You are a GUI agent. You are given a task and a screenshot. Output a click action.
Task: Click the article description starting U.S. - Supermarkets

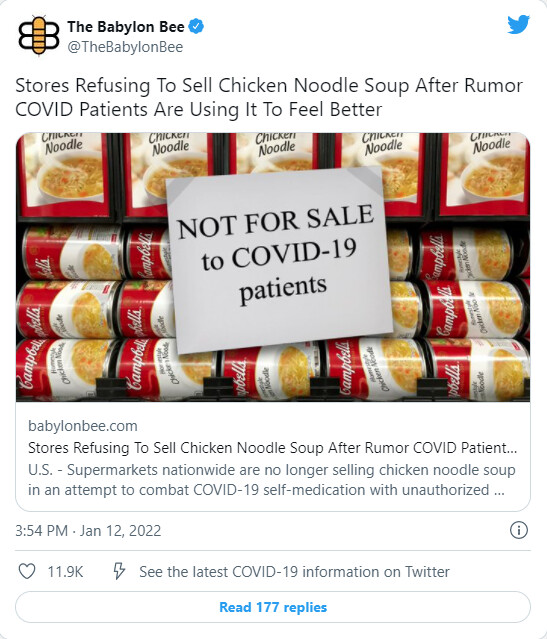(x=272, y=480)
